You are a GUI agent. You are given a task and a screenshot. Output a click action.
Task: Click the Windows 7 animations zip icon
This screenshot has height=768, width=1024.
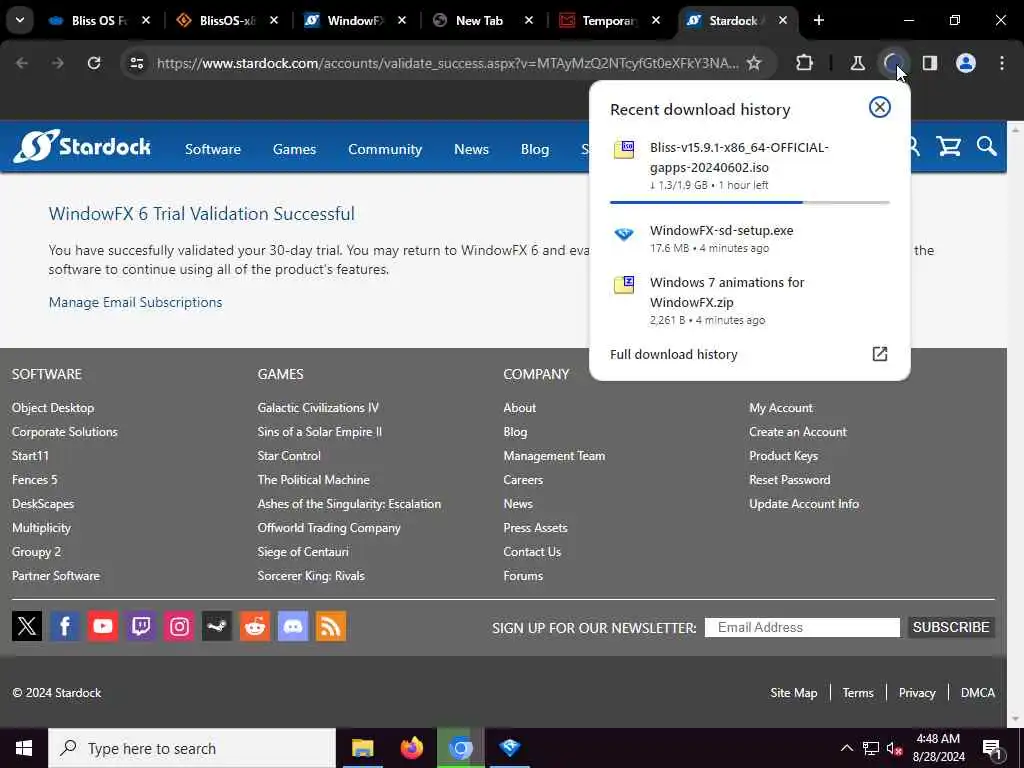tap(624, 285)
